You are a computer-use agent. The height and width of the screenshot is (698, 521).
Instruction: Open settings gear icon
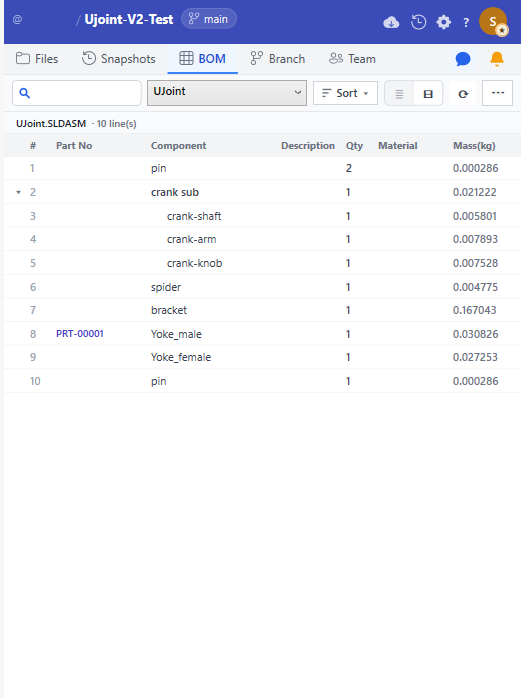[444, 22]
